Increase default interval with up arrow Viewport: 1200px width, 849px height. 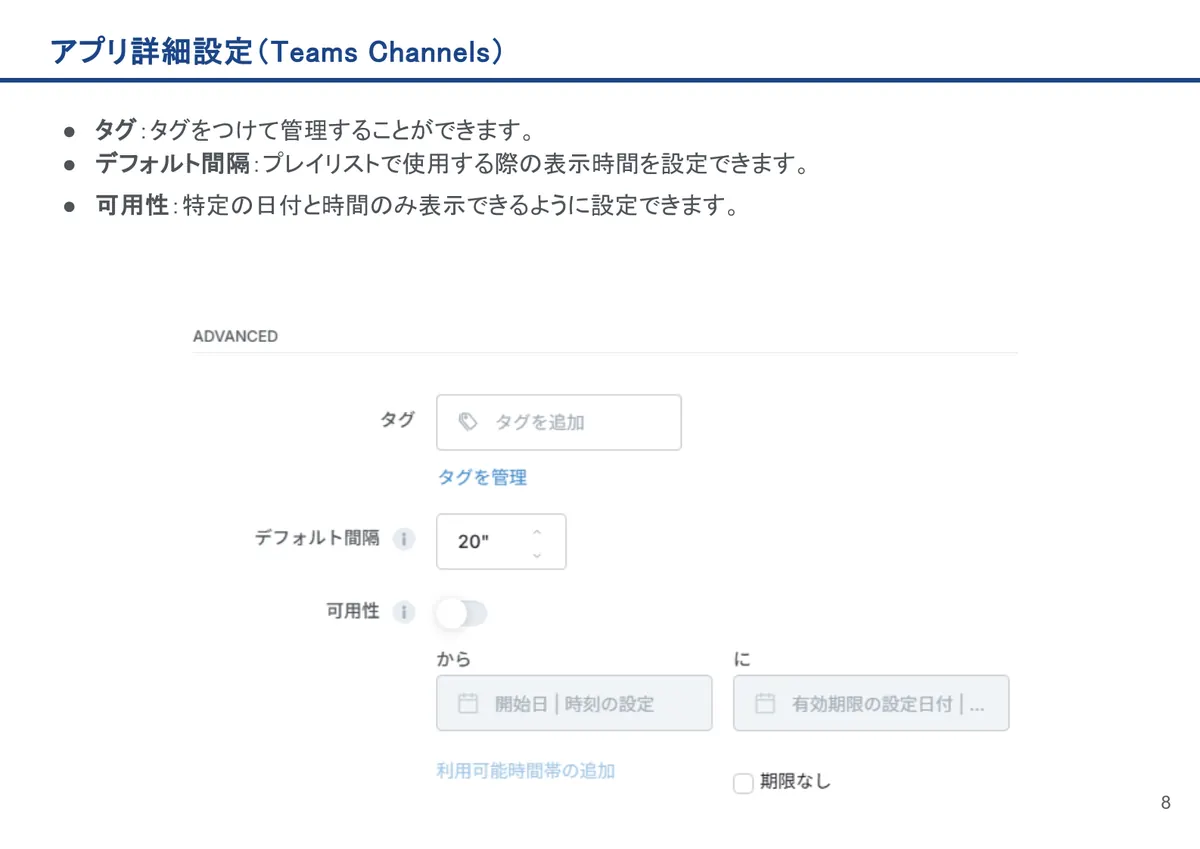[537, 531]
